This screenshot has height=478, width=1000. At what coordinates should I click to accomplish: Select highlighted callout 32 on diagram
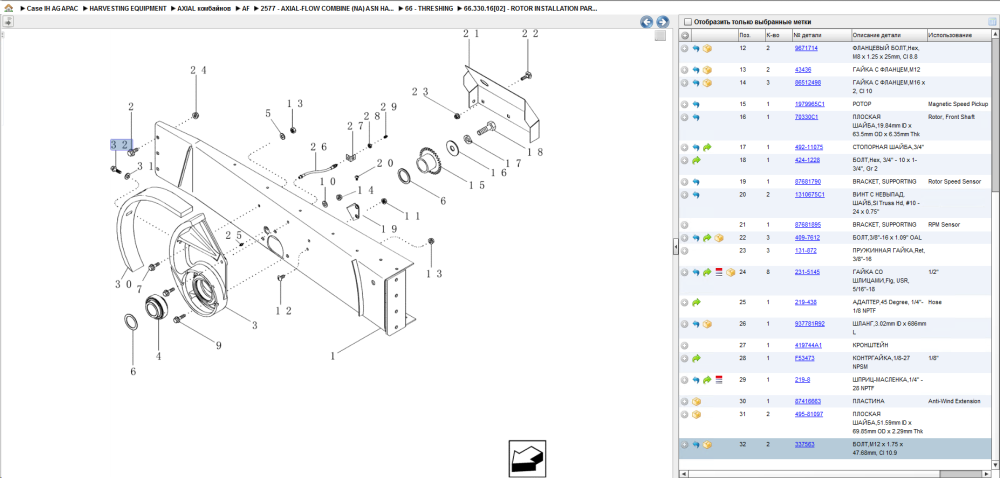pyautogui.click(x=121, y=145)
